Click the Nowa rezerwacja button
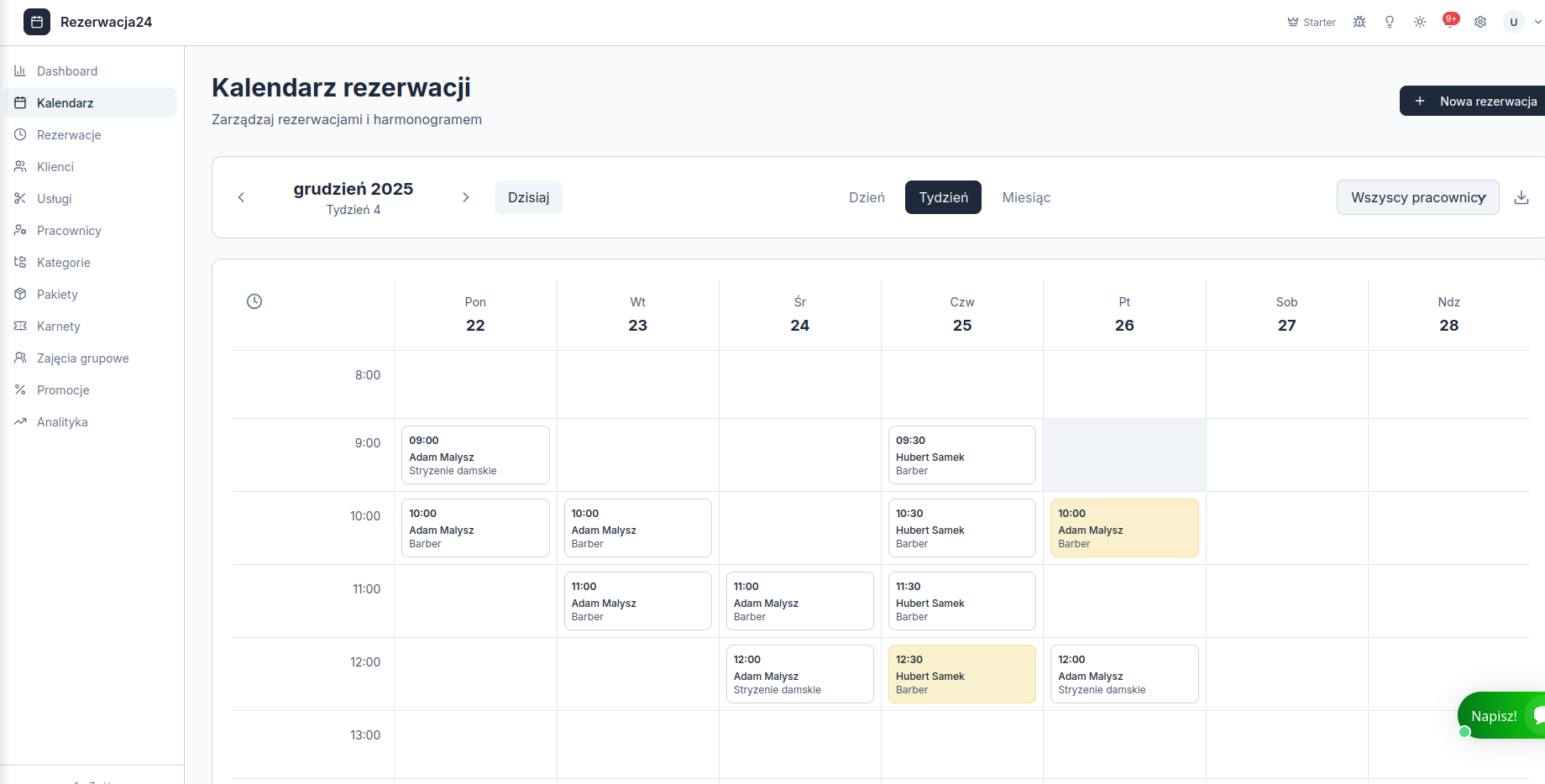The width and height of the screenshot is (1545, 784). point(1475,101)
